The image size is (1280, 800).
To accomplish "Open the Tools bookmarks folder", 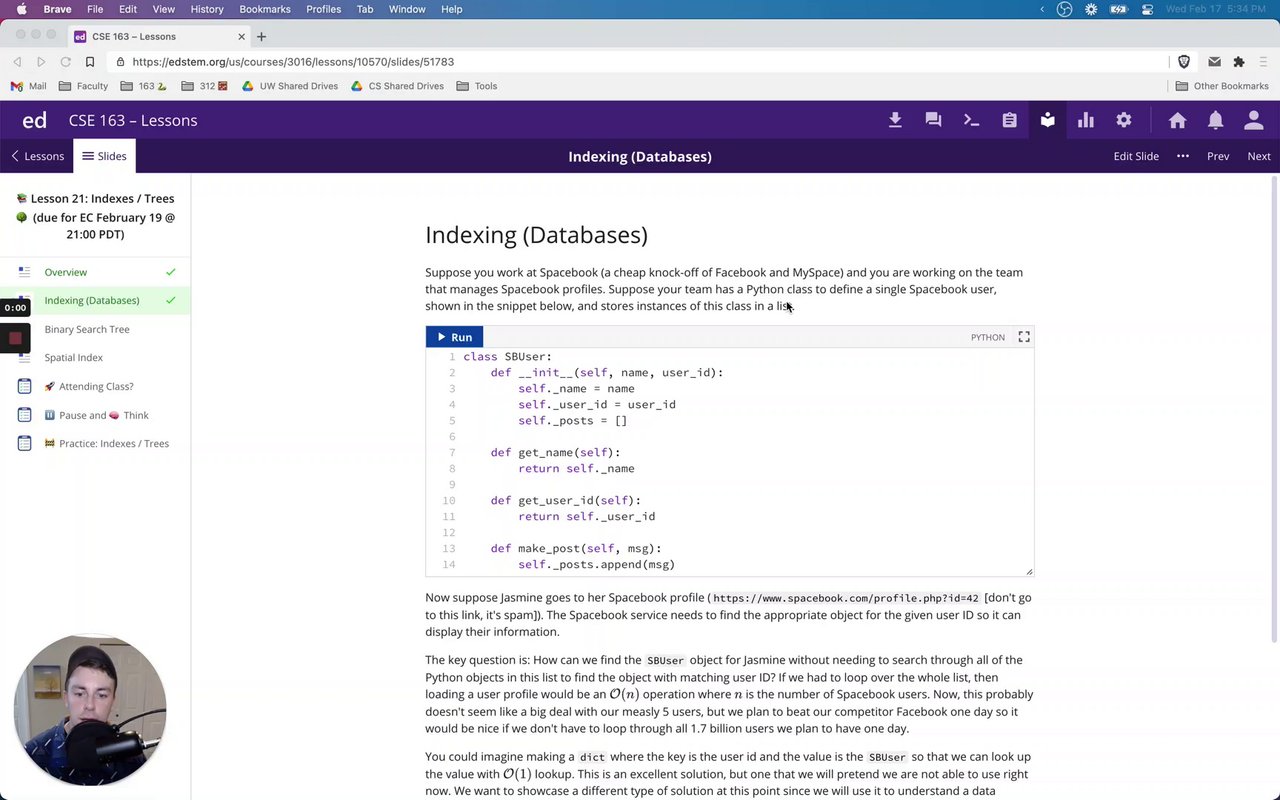I will click(x=477, y=86).
